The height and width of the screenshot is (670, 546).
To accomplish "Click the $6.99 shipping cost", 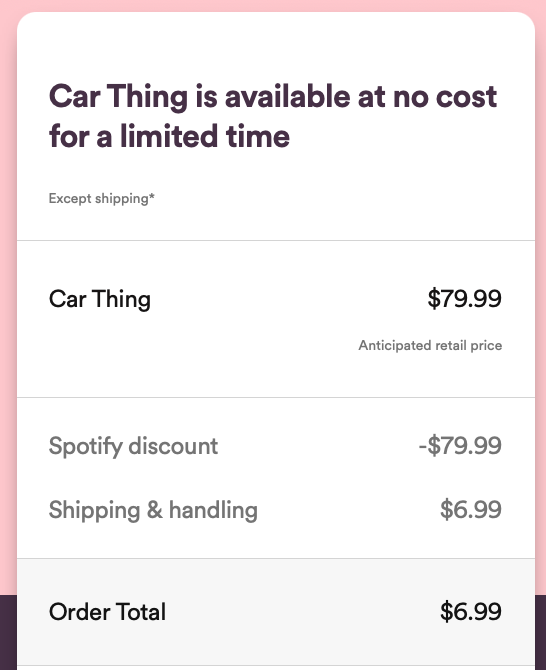I will pos(471,509).
